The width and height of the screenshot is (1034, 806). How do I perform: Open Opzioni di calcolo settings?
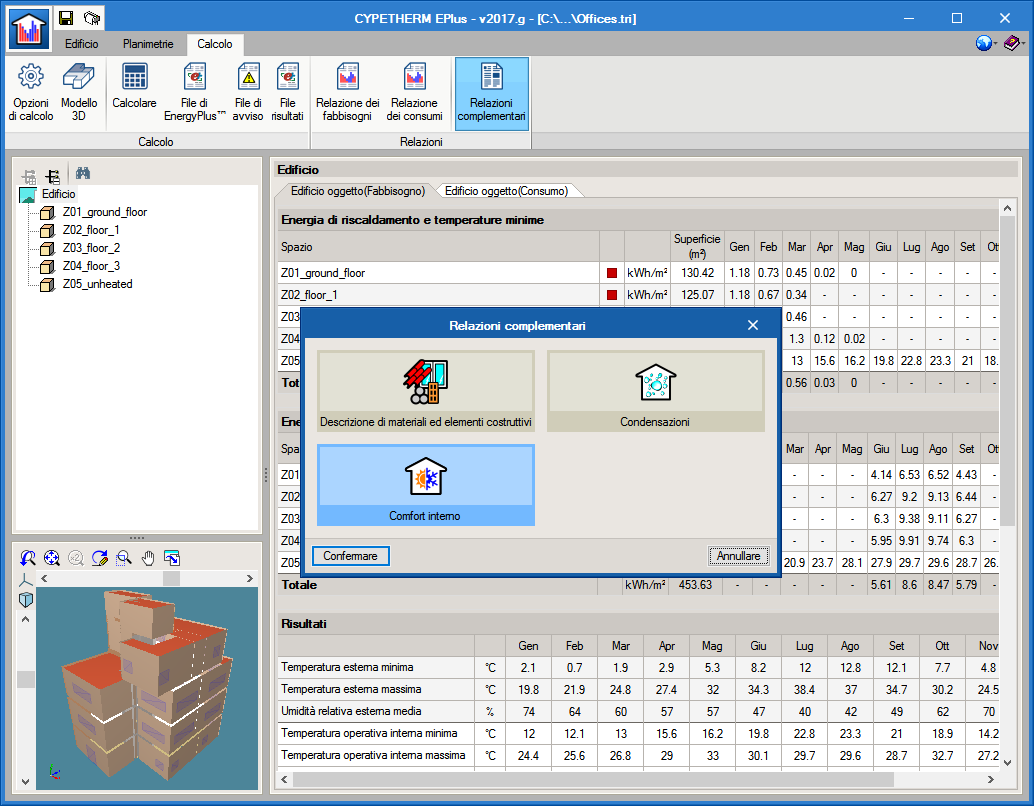tap(31, 93)
